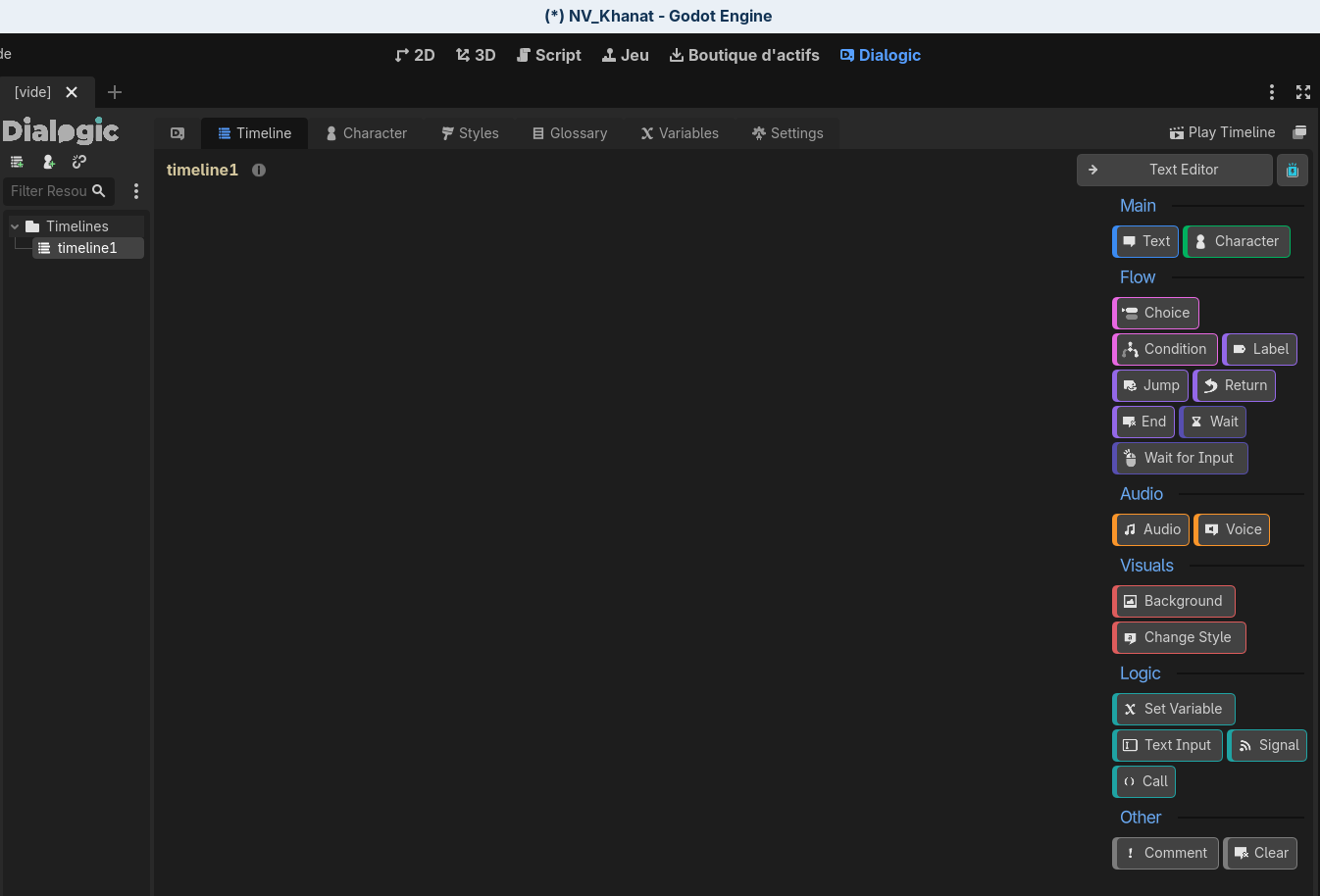Screen dimensions: 1320x896
Task: Open the scene tabs three-dot menu
Action: (x=1272, y=92)
